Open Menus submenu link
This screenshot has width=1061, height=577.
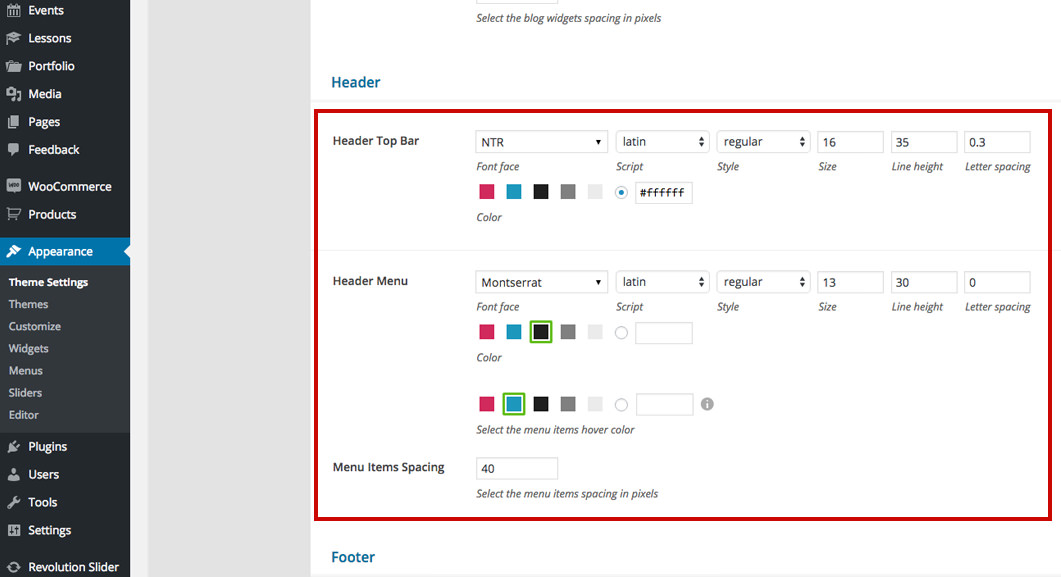26,371
